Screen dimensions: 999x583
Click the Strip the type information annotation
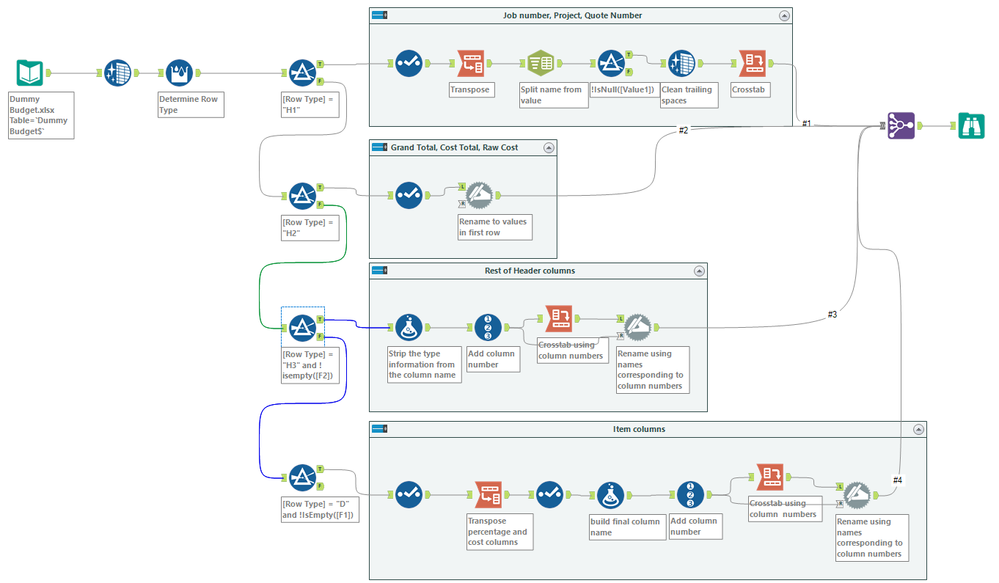[x=424, y=364]
